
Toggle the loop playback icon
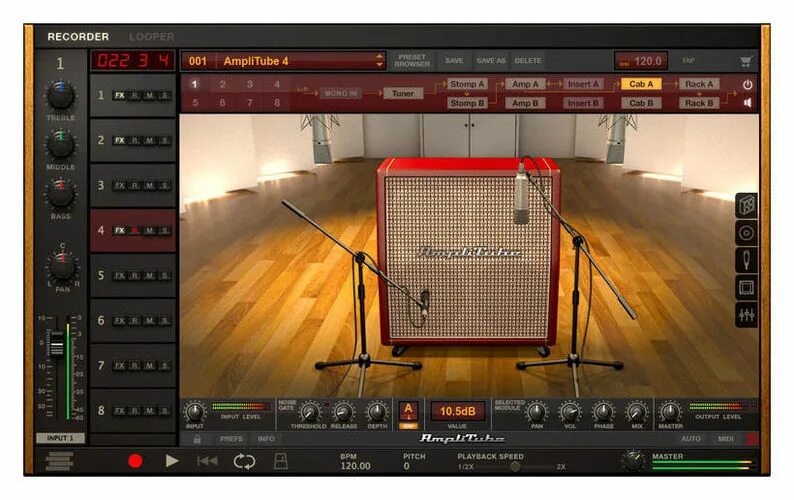point(244,461)
